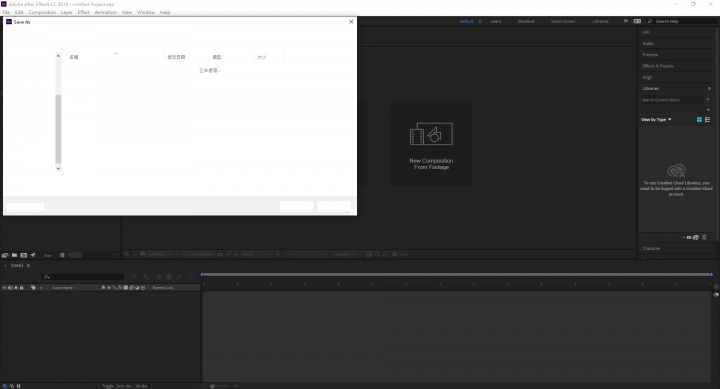This screenshot has height=389, width=720.
Task: Click lock column icon in timeline
Action: [21, 288]
